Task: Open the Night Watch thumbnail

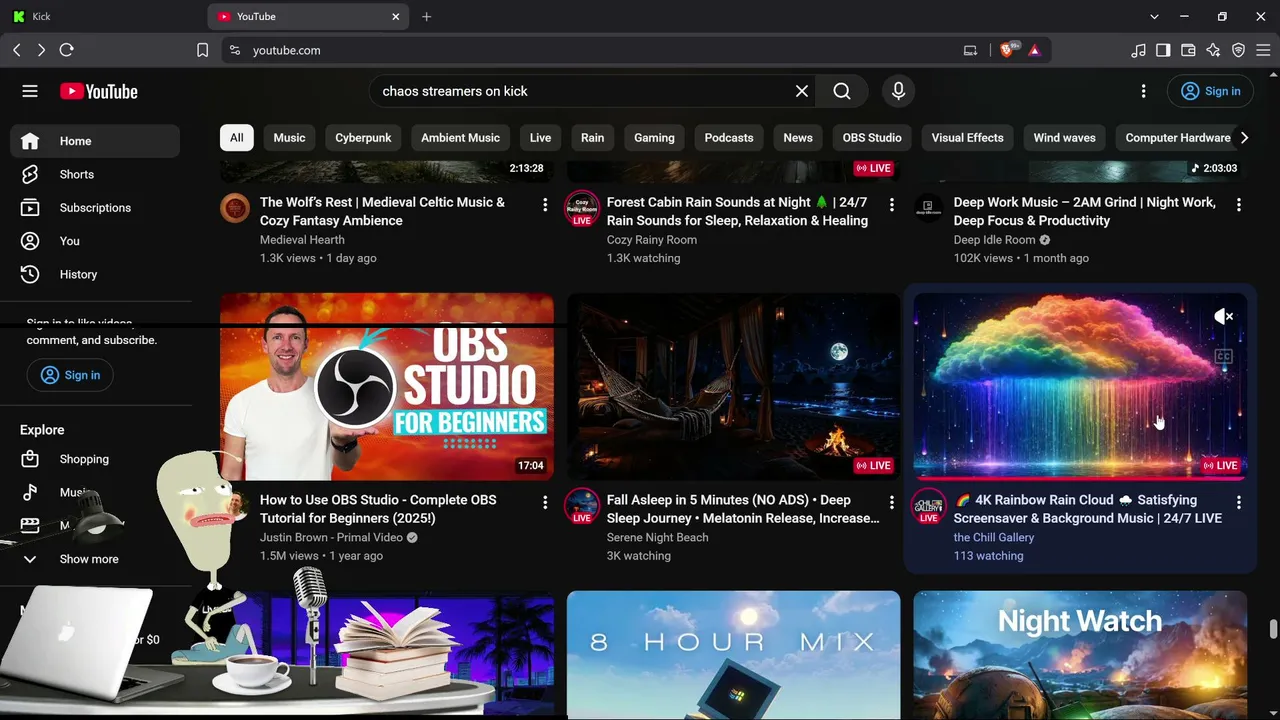Action: 1081,655
